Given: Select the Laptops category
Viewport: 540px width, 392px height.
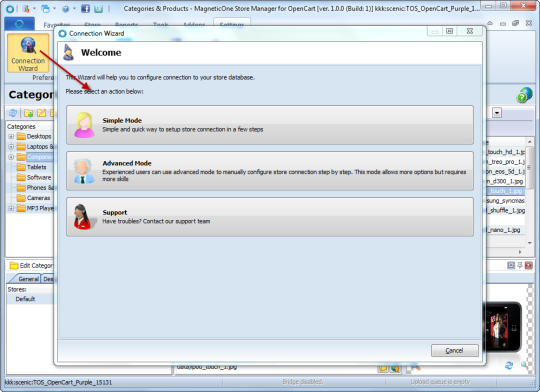Looking at the screenshot, I should click(x=40, y=147).
